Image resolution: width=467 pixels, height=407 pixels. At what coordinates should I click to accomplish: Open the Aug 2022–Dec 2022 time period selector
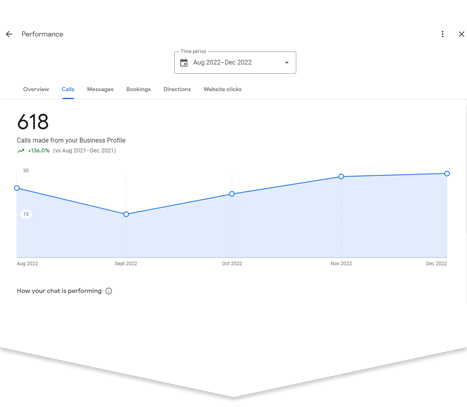pyautogui.click(x=235, y=62)
